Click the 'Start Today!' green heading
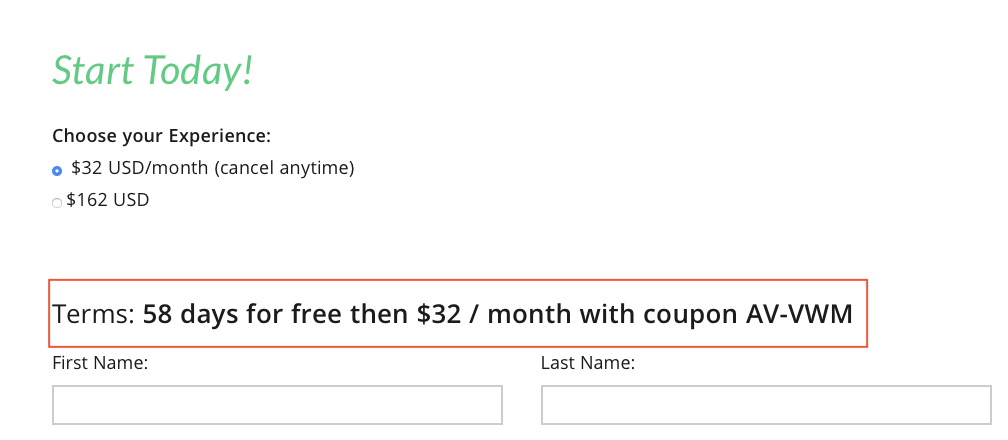Image resolution: width=1008 pixels, height=440 pixels. pyautogui.click(x=152, y=71)
